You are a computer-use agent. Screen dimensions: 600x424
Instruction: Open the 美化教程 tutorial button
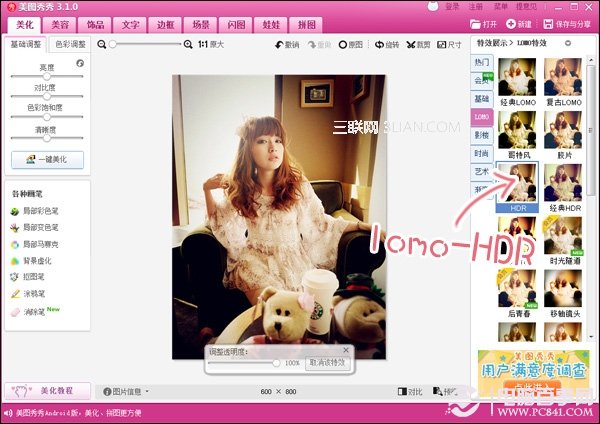pyautogui.click(x=47, y=391)
